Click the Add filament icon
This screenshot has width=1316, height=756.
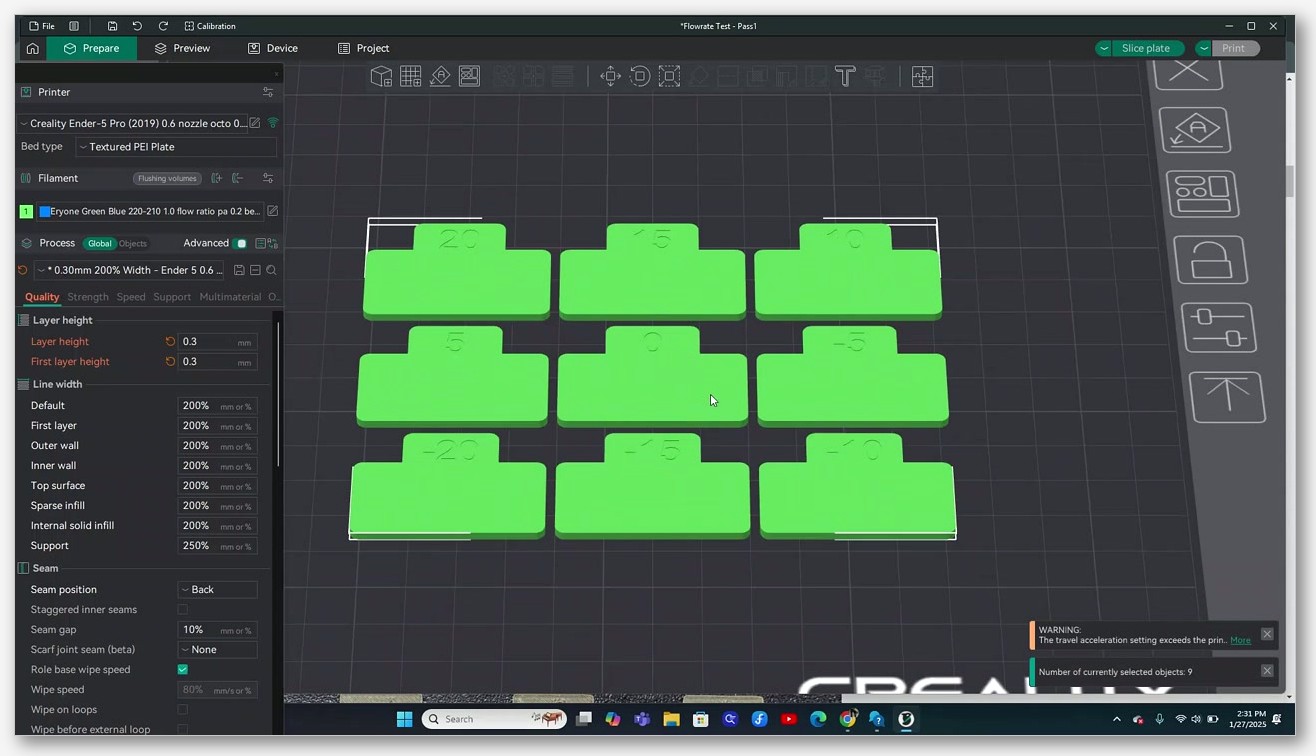216,178
